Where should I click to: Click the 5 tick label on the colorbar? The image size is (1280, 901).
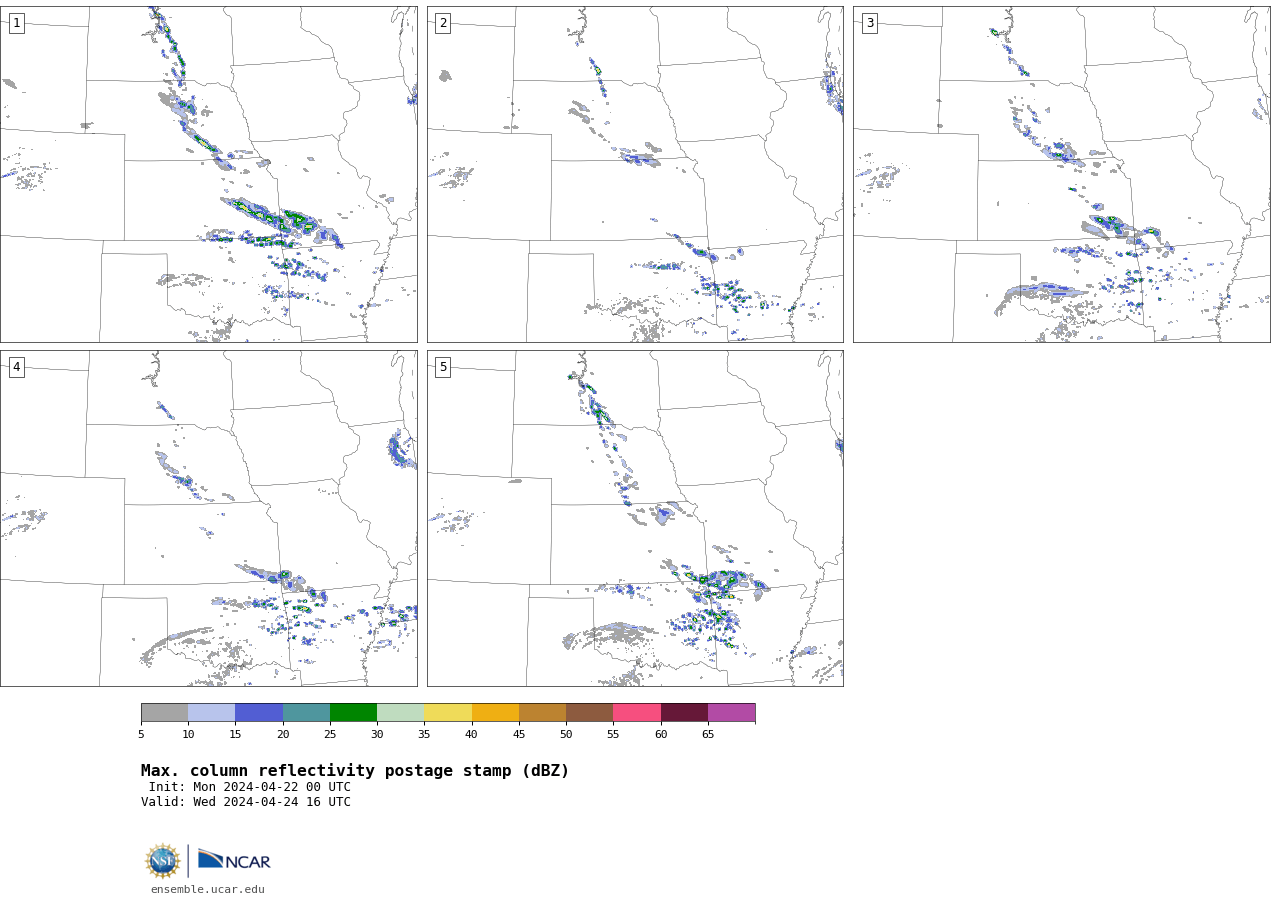tap(141, 734)
